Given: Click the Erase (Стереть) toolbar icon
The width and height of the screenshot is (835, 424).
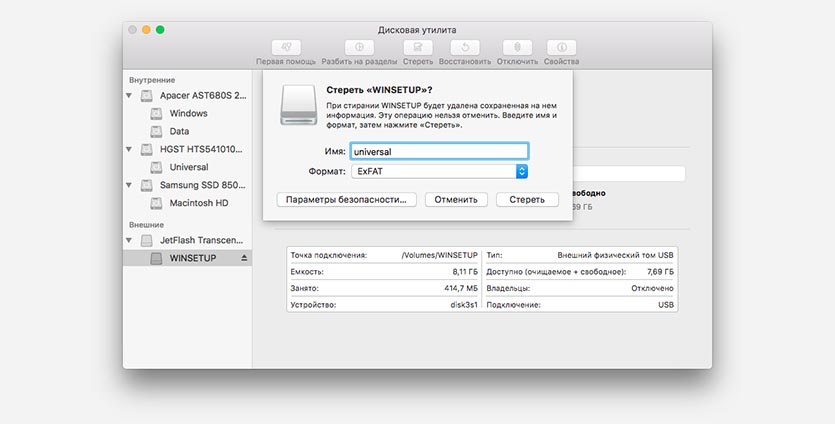Looking at the screenshot, I should coord(418,47).
